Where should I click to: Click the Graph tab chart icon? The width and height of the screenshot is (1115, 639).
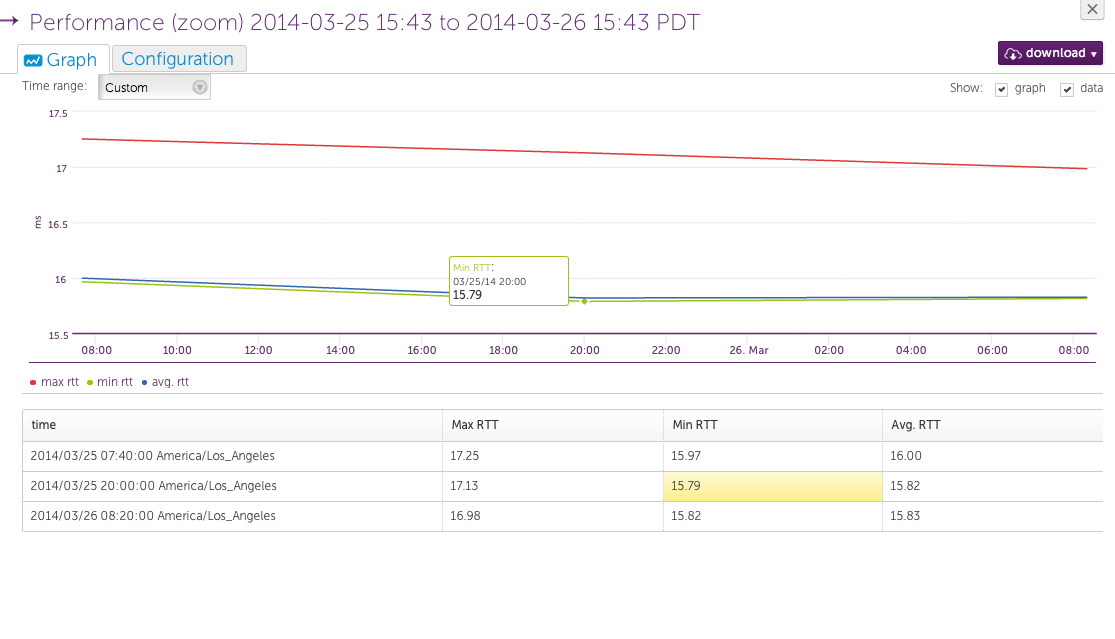click(33, 61)
